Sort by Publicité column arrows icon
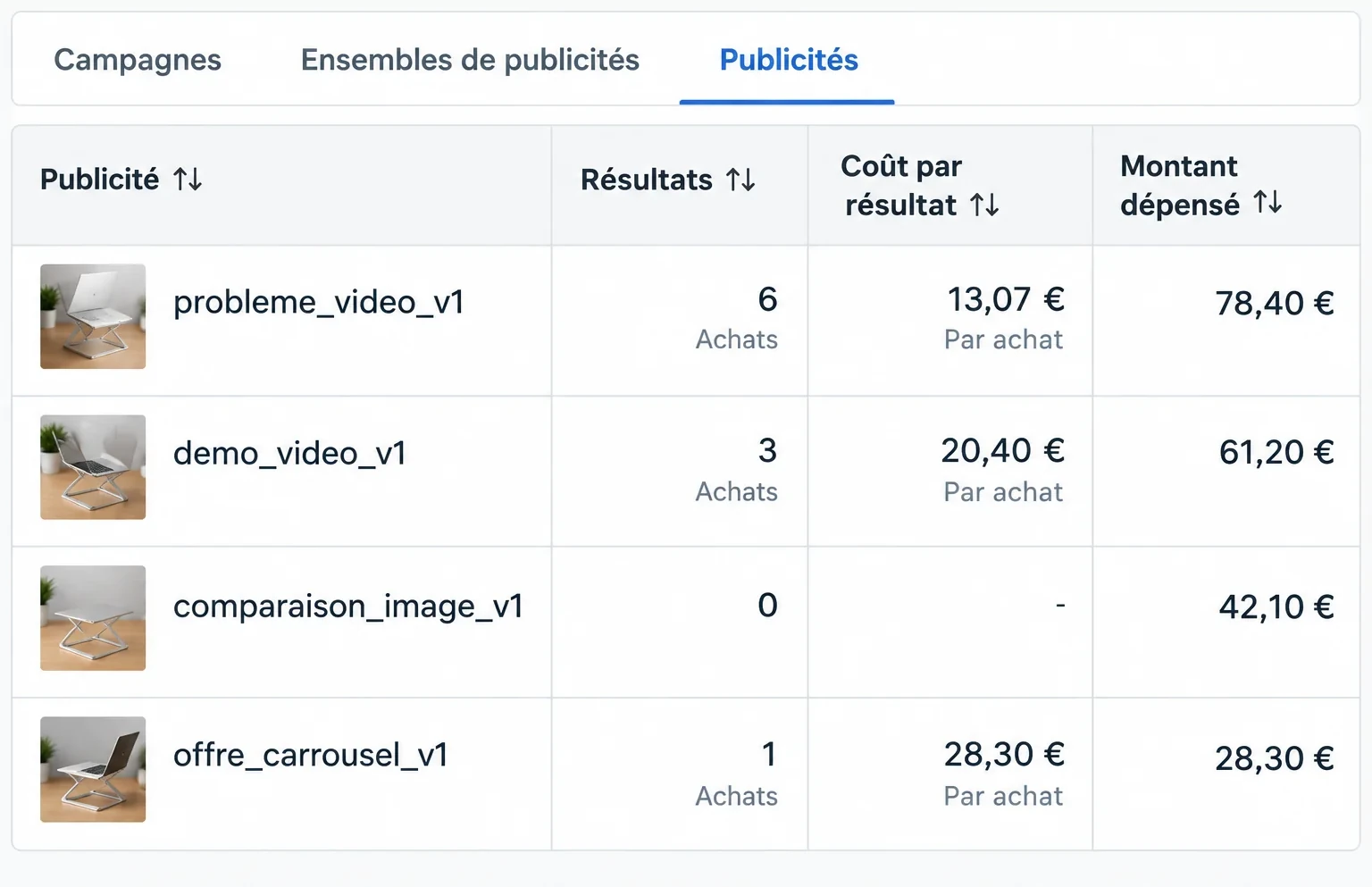This screenshot has width=1372, height=887. pos(188,180)
